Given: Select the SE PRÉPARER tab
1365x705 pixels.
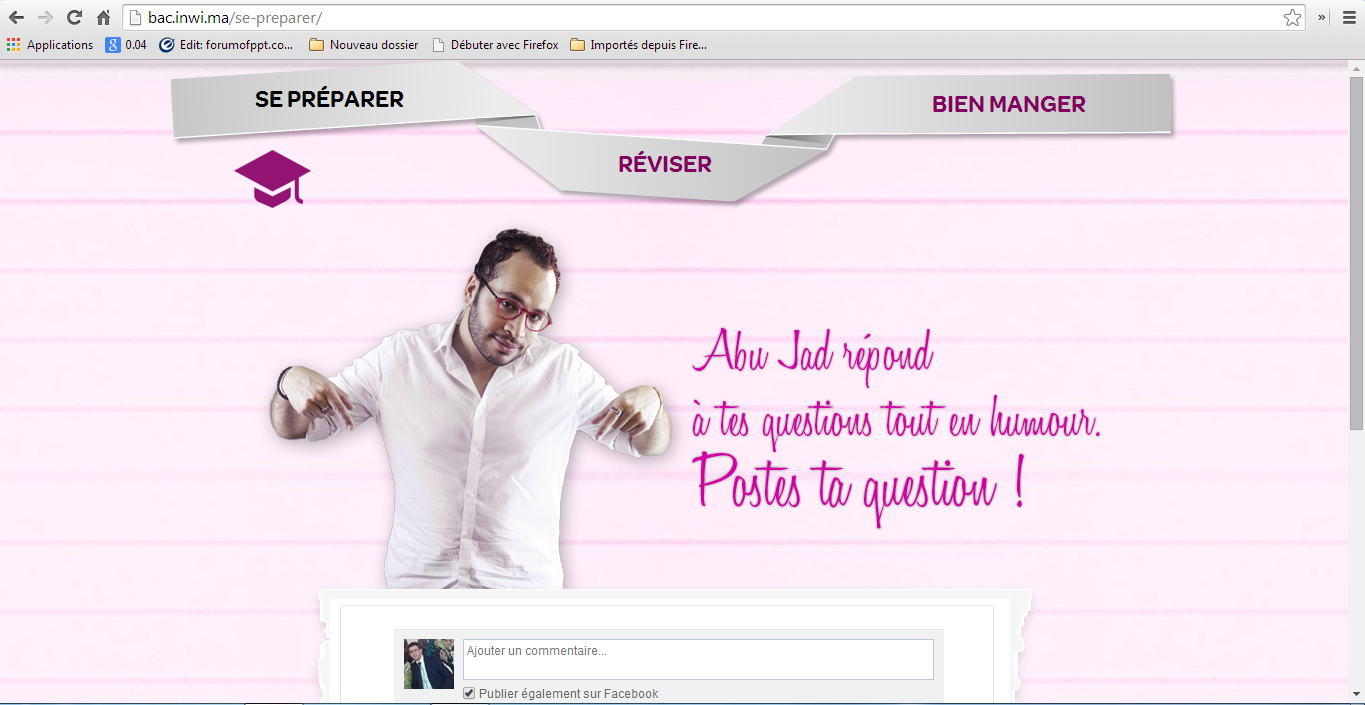Looking at the screenshot, I should tap(329, 99).
